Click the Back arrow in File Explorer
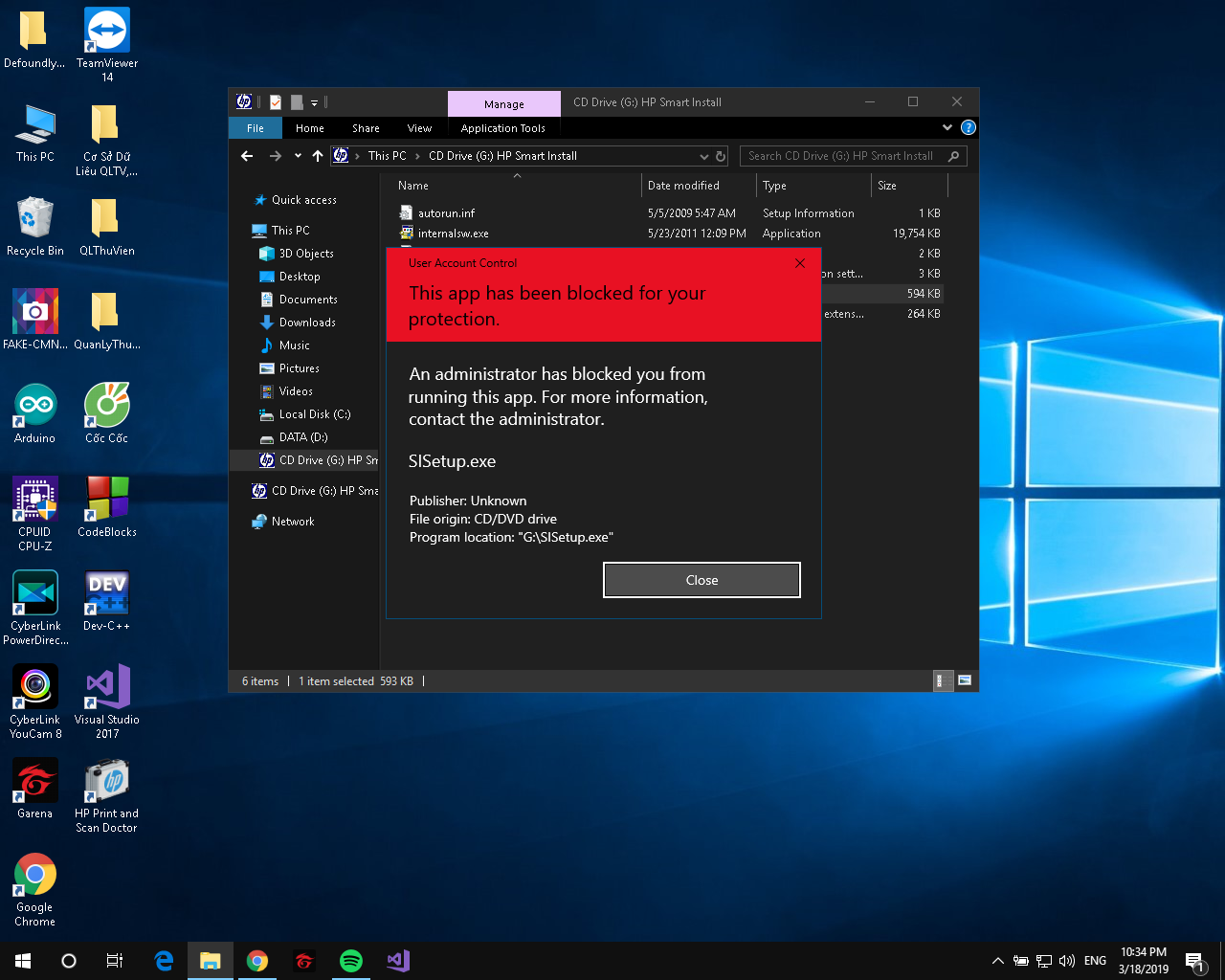1225x980 pixels. tap(248, 156)
